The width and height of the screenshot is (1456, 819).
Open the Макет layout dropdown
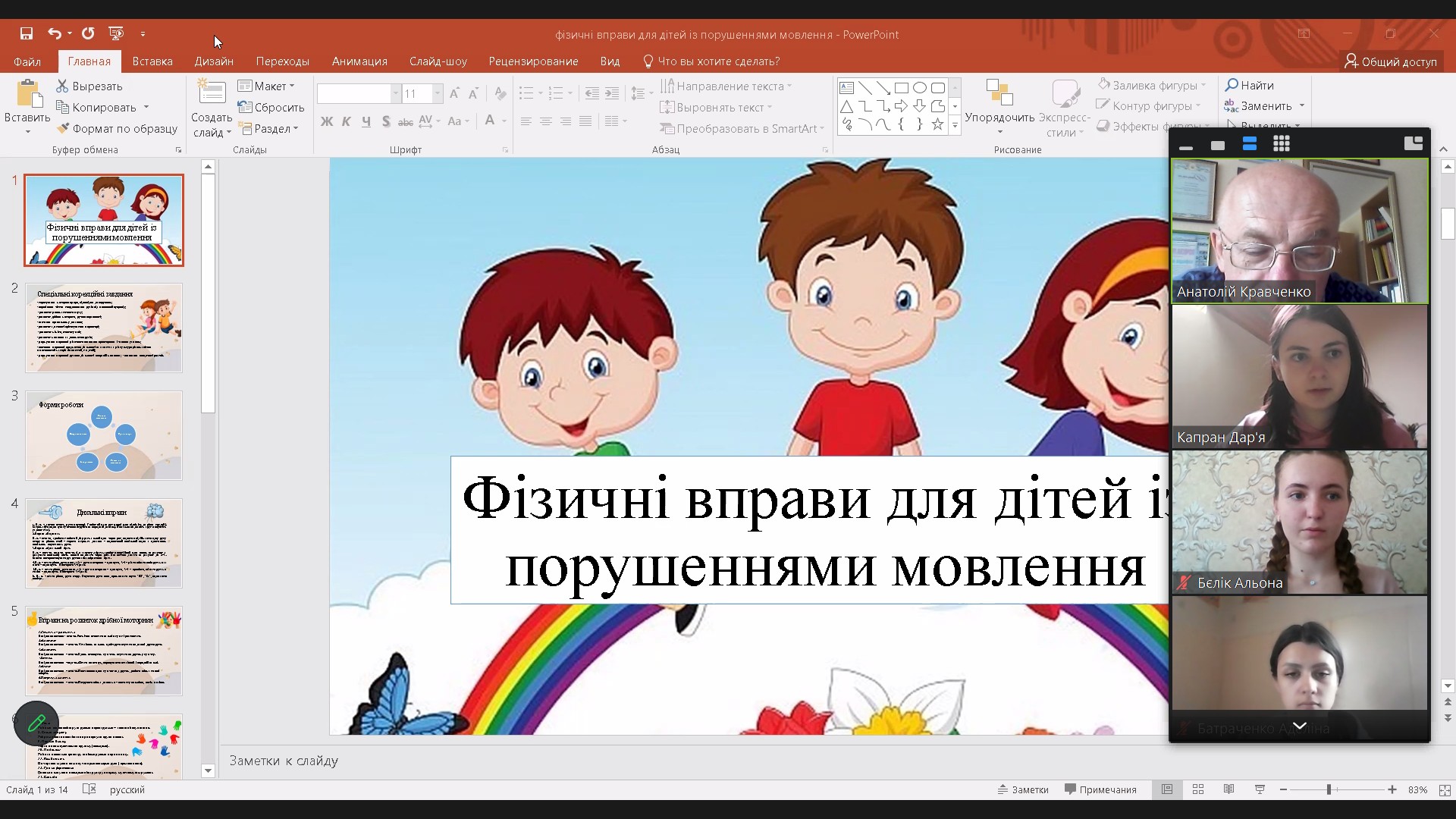(266, 86)
